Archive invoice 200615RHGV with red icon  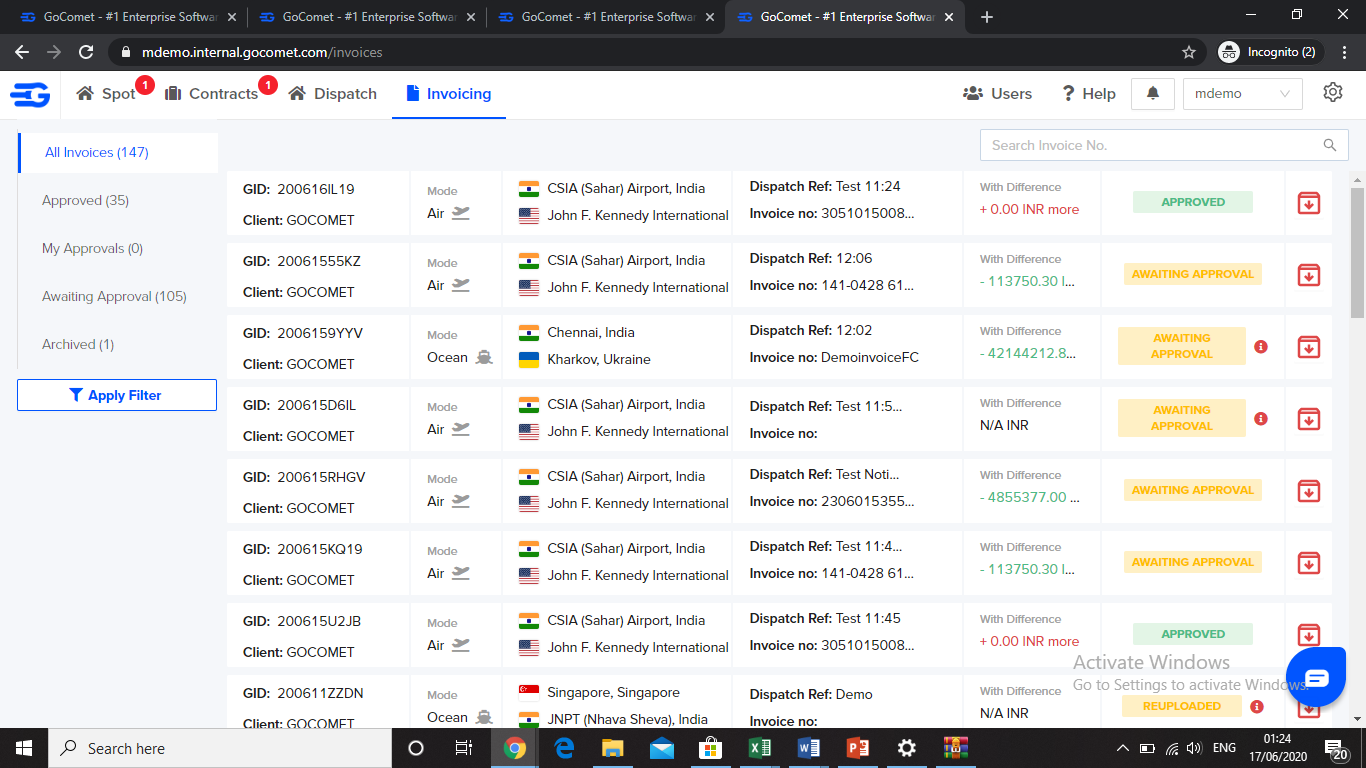[x=1308, y=491]
